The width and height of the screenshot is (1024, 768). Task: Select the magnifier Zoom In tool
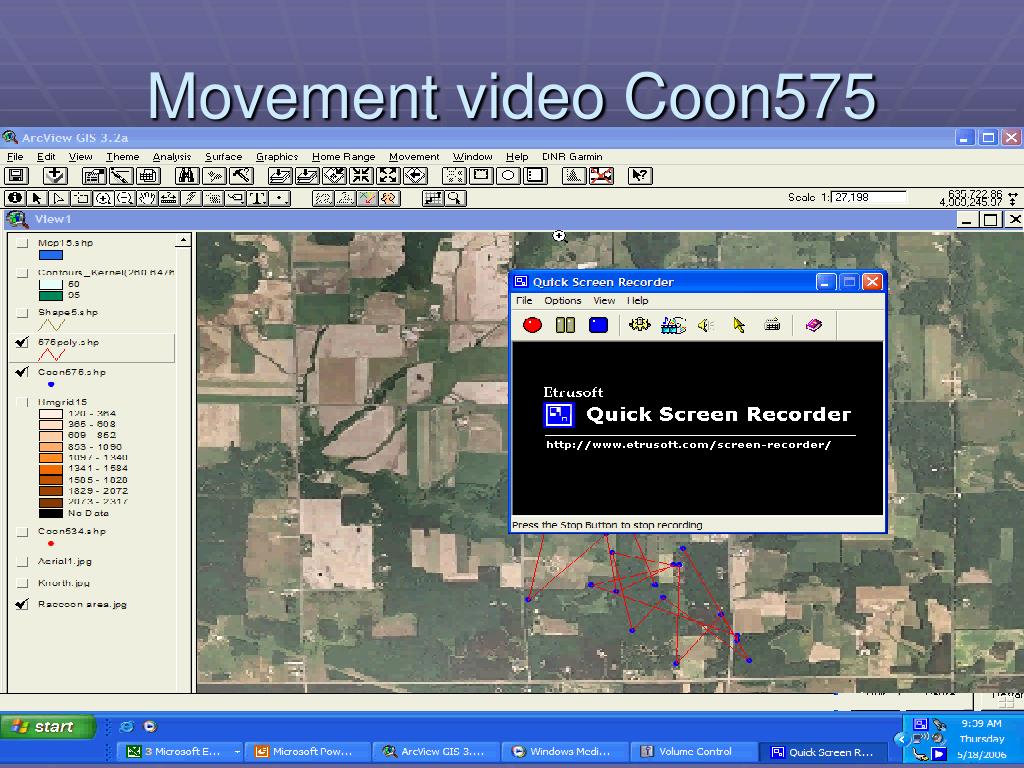(x=103, y=198)
